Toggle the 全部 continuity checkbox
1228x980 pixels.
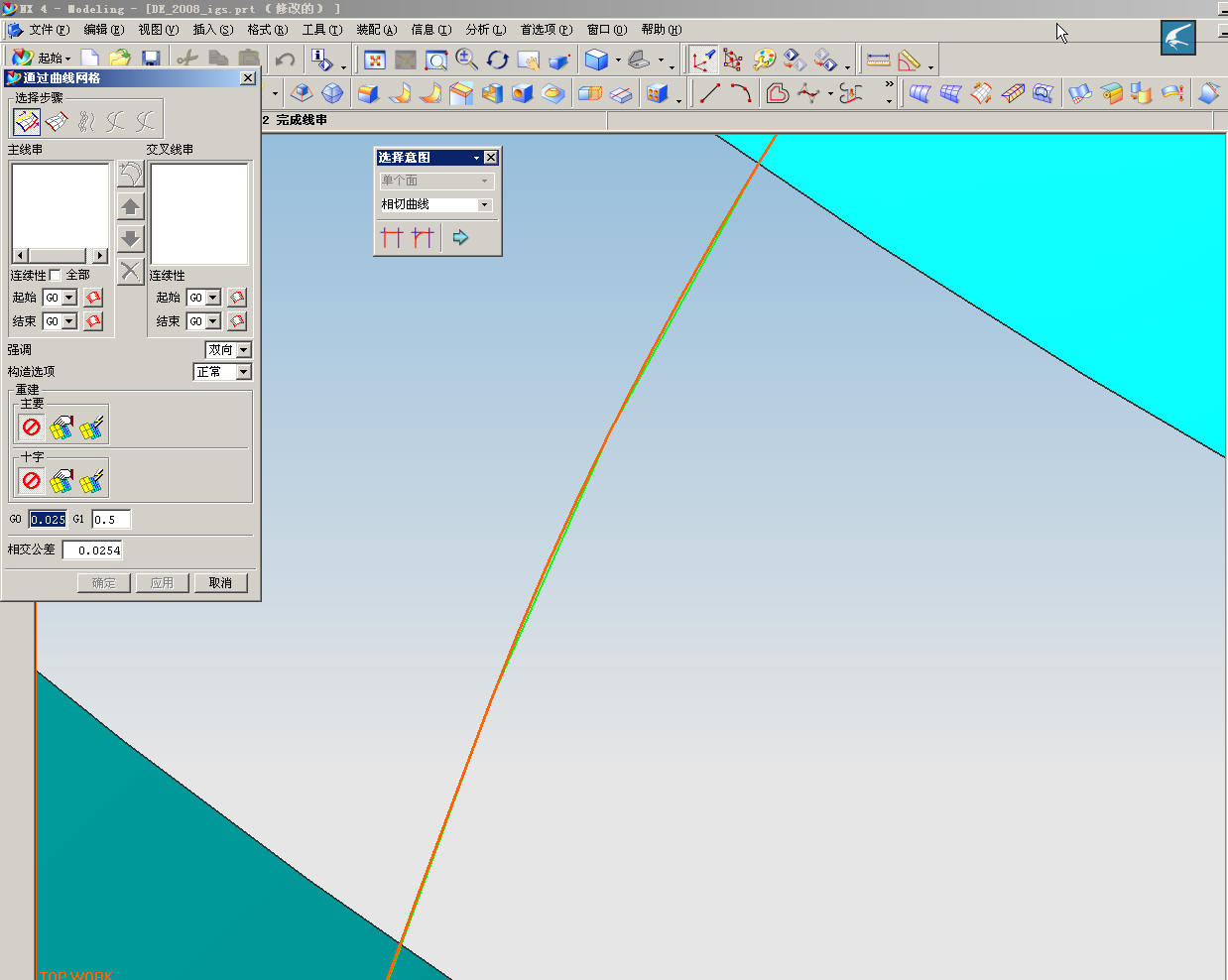pyautogui.click(x=56, y=275)
